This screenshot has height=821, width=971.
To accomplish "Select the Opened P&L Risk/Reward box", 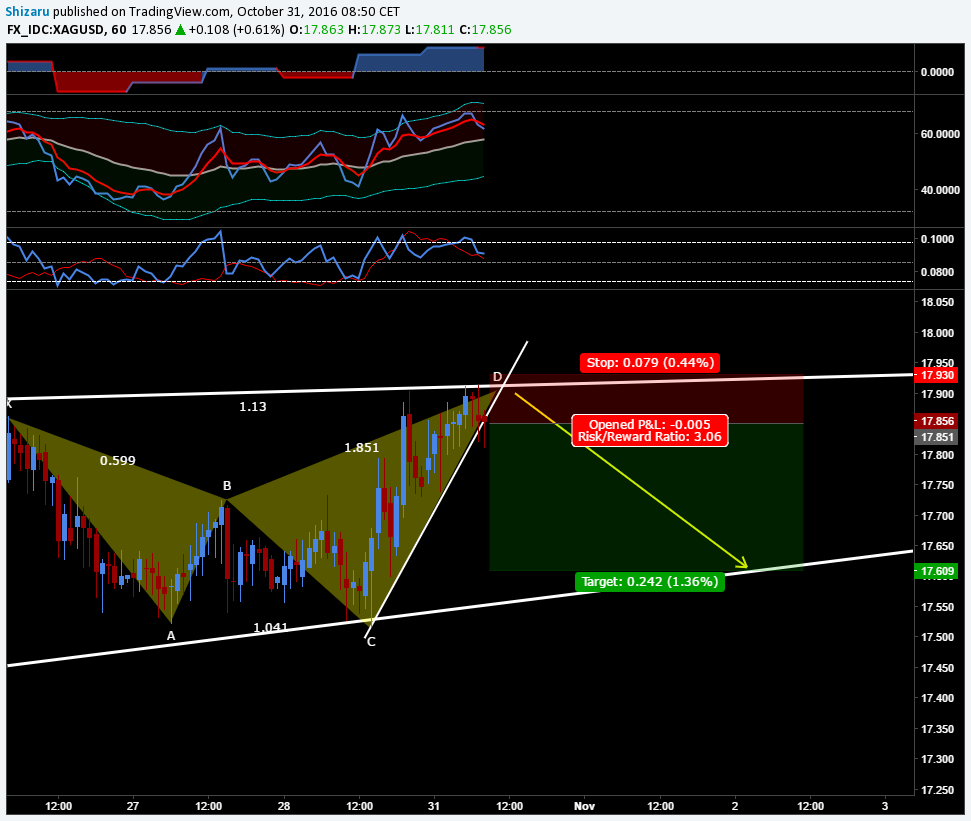I will [650, 430].
